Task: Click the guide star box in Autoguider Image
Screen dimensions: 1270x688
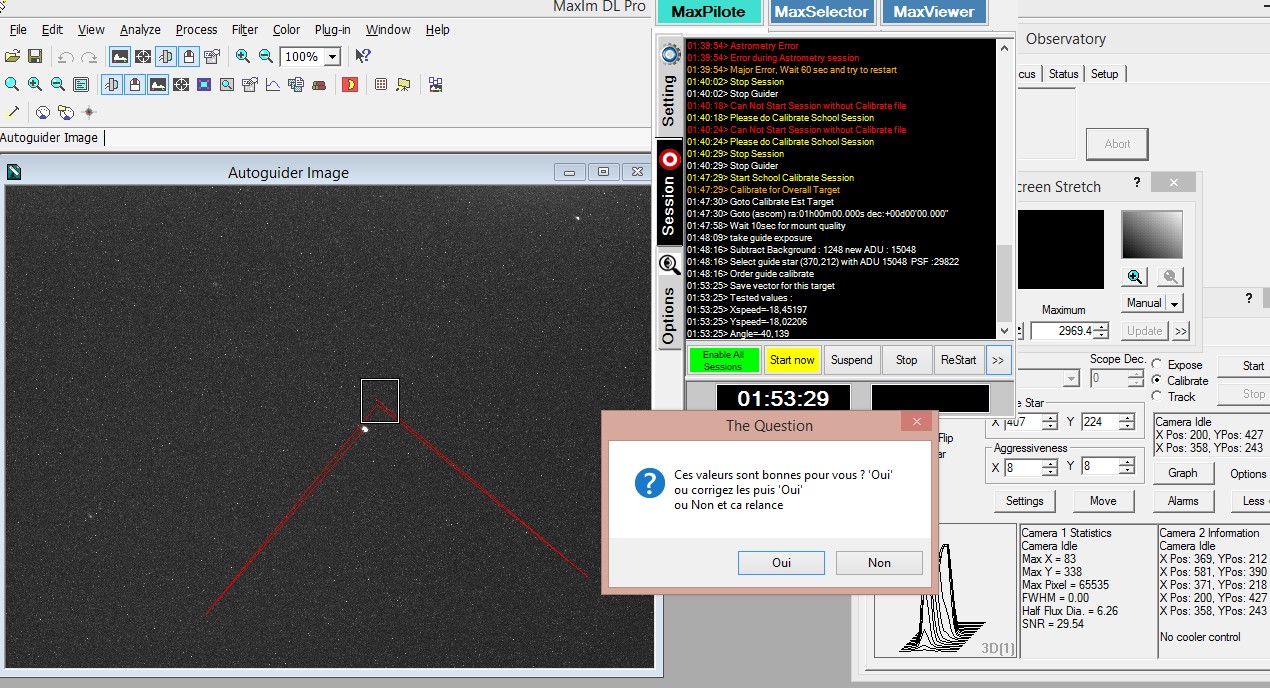Action: pyautogui.click(x=379, y=401)
